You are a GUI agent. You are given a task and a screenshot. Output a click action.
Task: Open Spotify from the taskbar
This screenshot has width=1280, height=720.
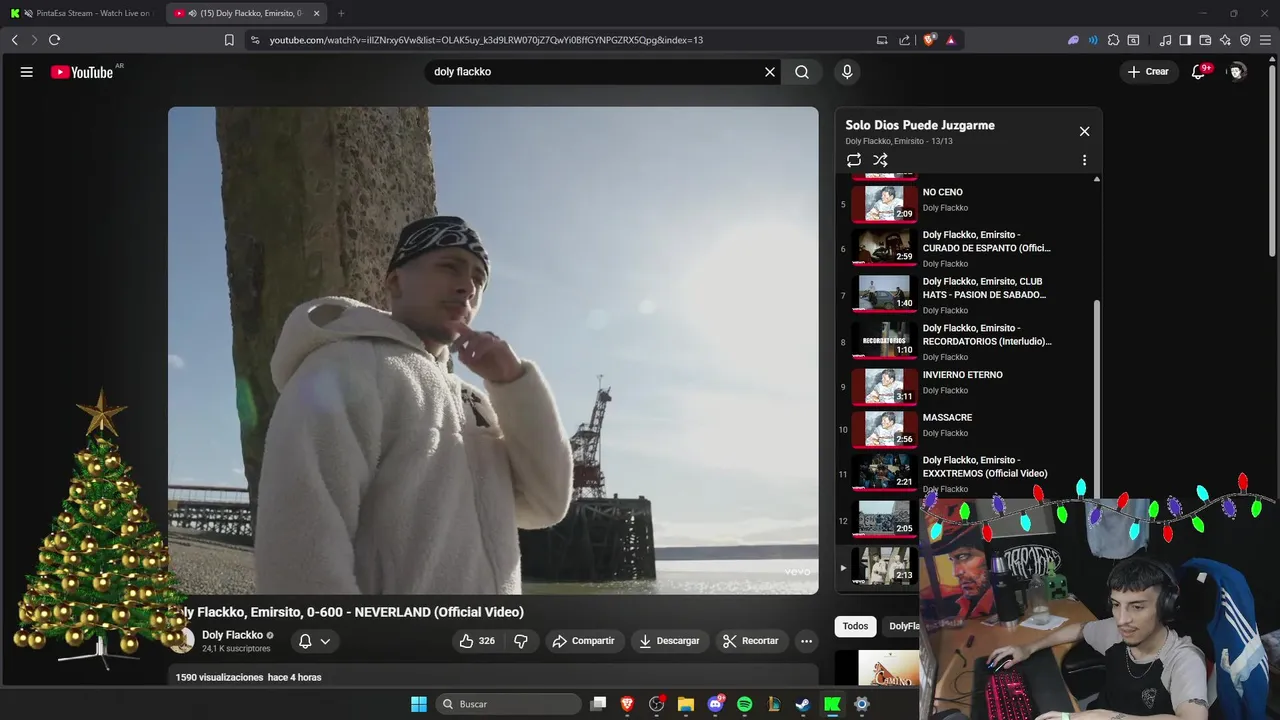click(x=744, y=704)
